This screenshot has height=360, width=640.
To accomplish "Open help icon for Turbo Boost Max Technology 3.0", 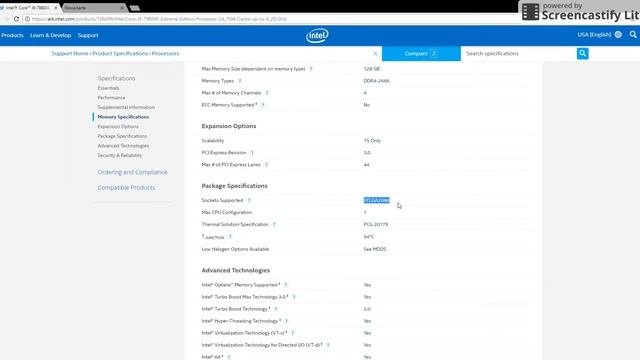I will coord(294,297).
